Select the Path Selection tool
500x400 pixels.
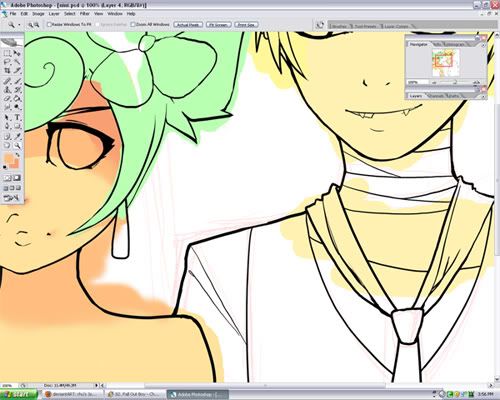(x=7, y=118)
